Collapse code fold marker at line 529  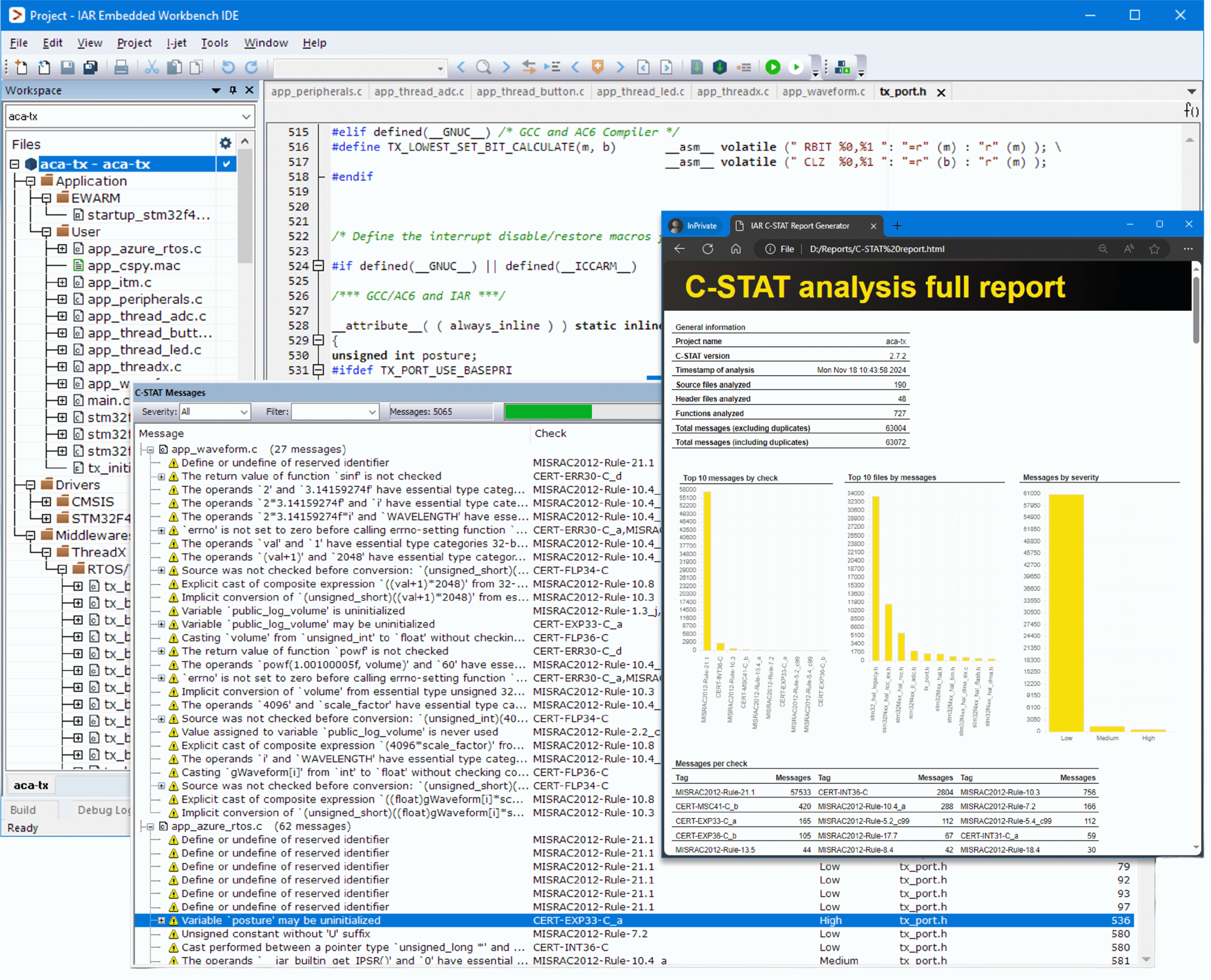[x=318, y=340]
